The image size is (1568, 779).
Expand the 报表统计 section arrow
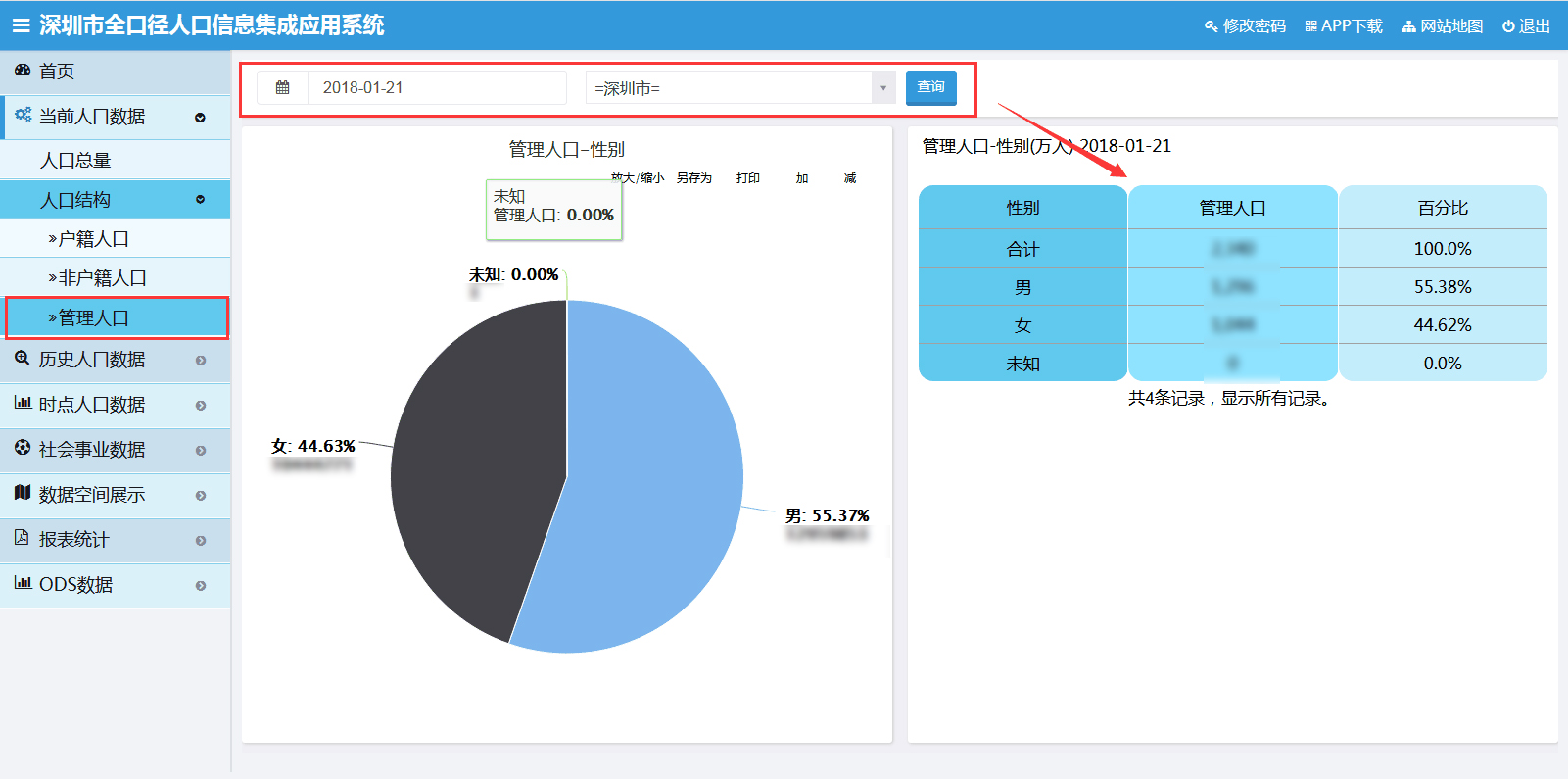(x=201, y=541)
